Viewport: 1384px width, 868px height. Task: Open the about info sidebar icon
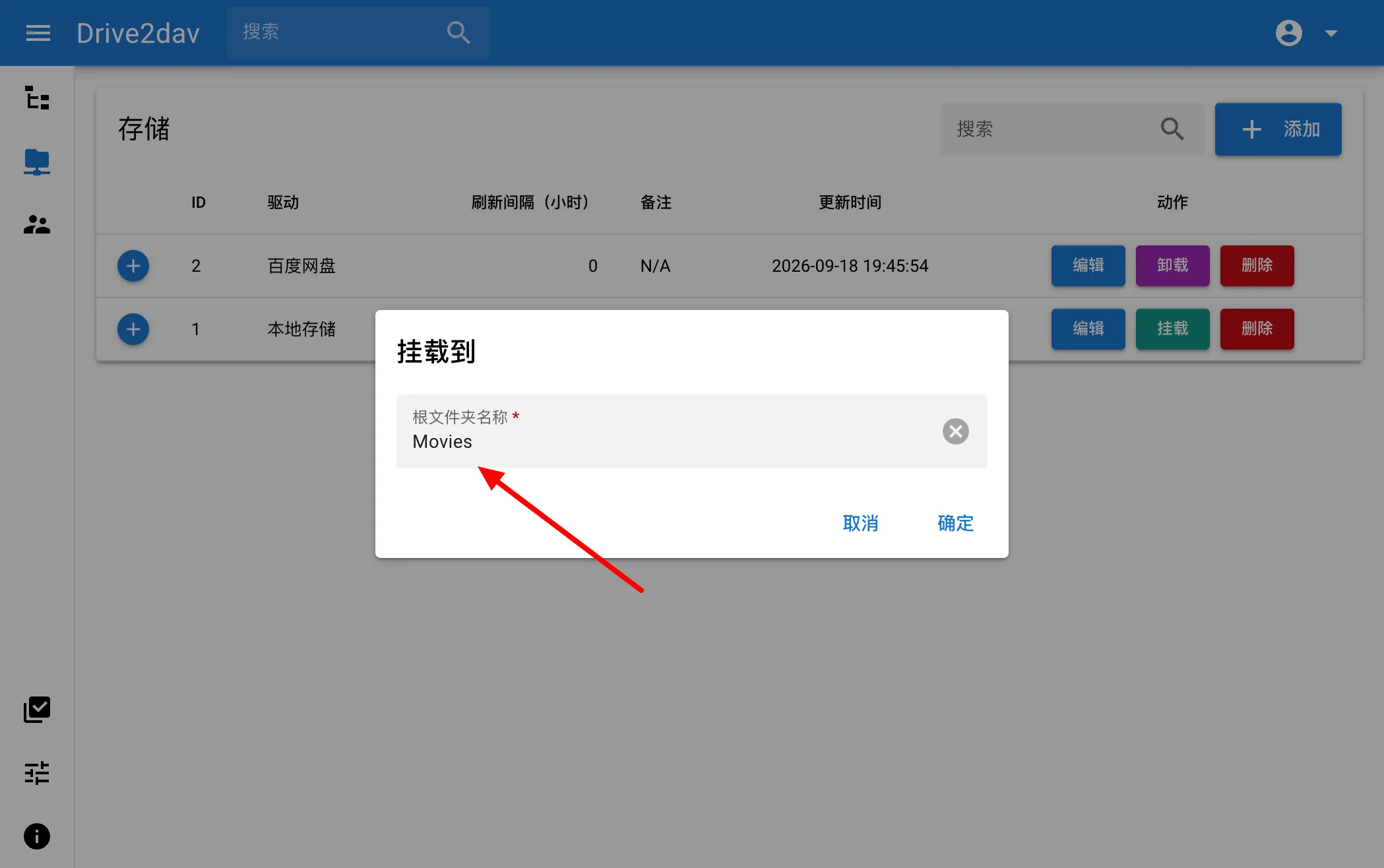(x=37, y=836)
